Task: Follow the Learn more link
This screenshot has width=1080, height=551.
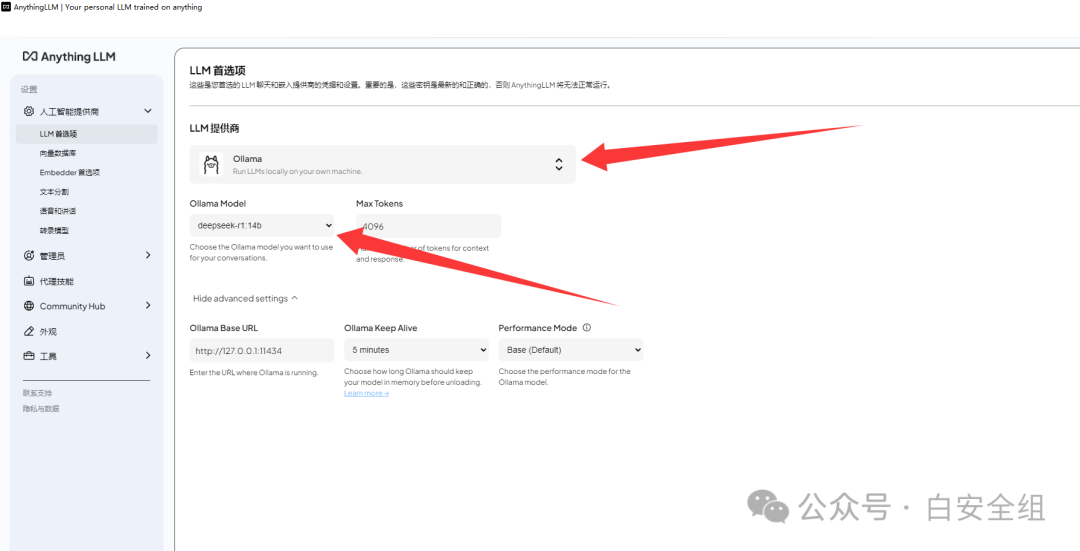Action: pos(366,393)
